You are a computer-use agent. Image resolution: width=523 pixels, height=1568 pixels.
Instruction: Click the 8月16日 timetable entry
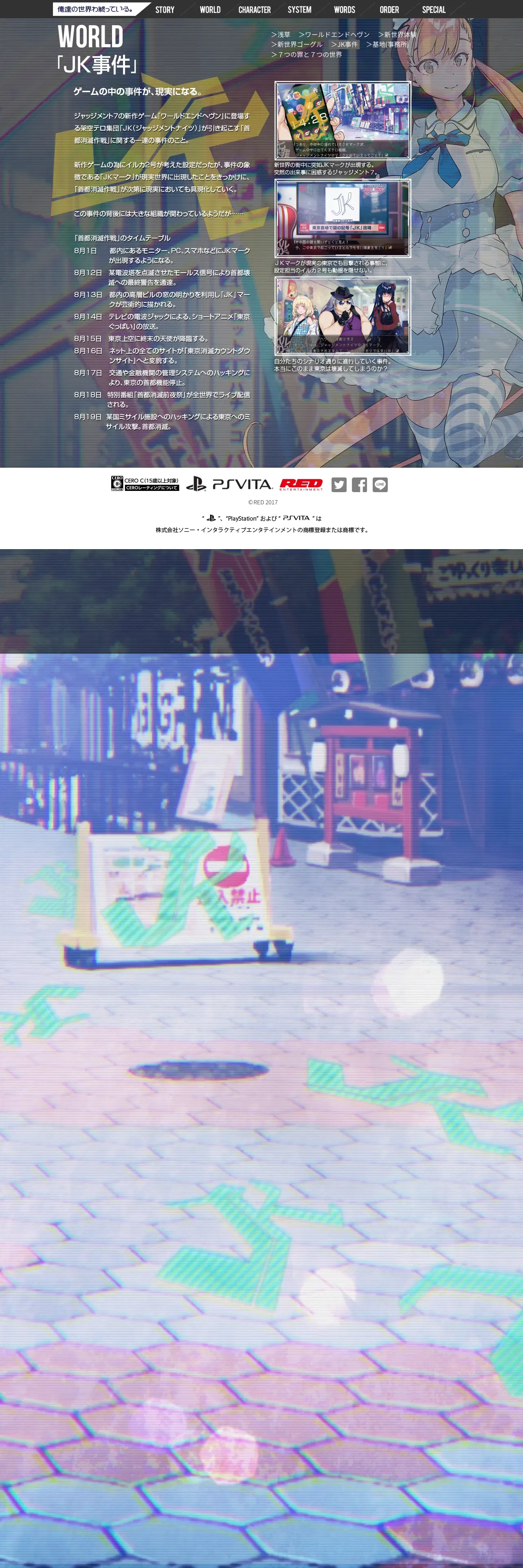[162, 355]
